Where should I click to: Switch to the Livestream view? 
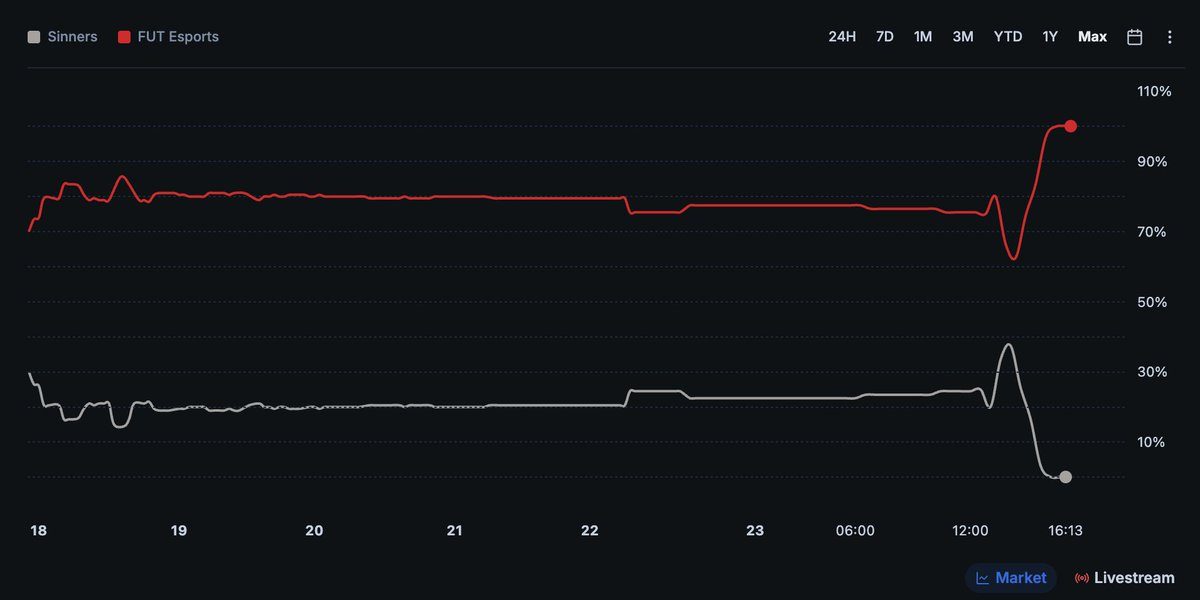click(1124, 578)
